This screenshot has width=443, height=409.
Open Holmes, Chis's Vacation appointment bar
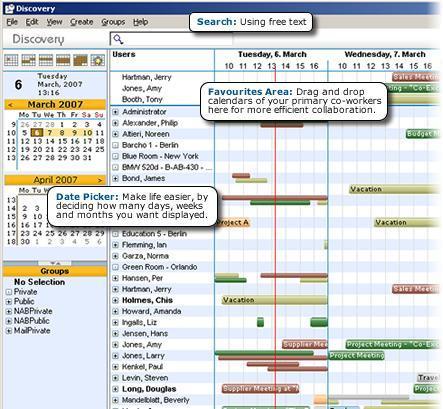pos(275,300)
